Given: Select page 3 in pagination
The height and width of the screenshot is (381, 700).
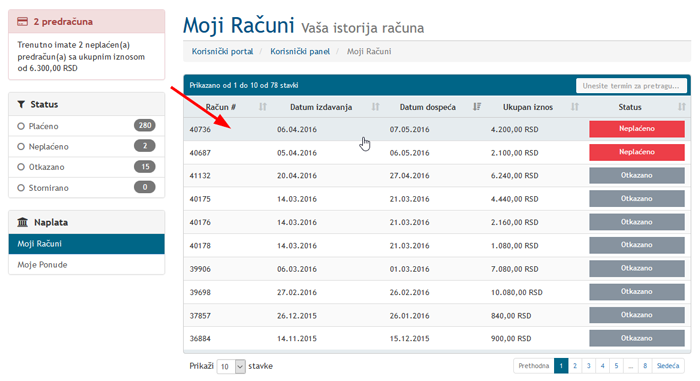Looking at the screenshot, I should click(x=589, y=366).
